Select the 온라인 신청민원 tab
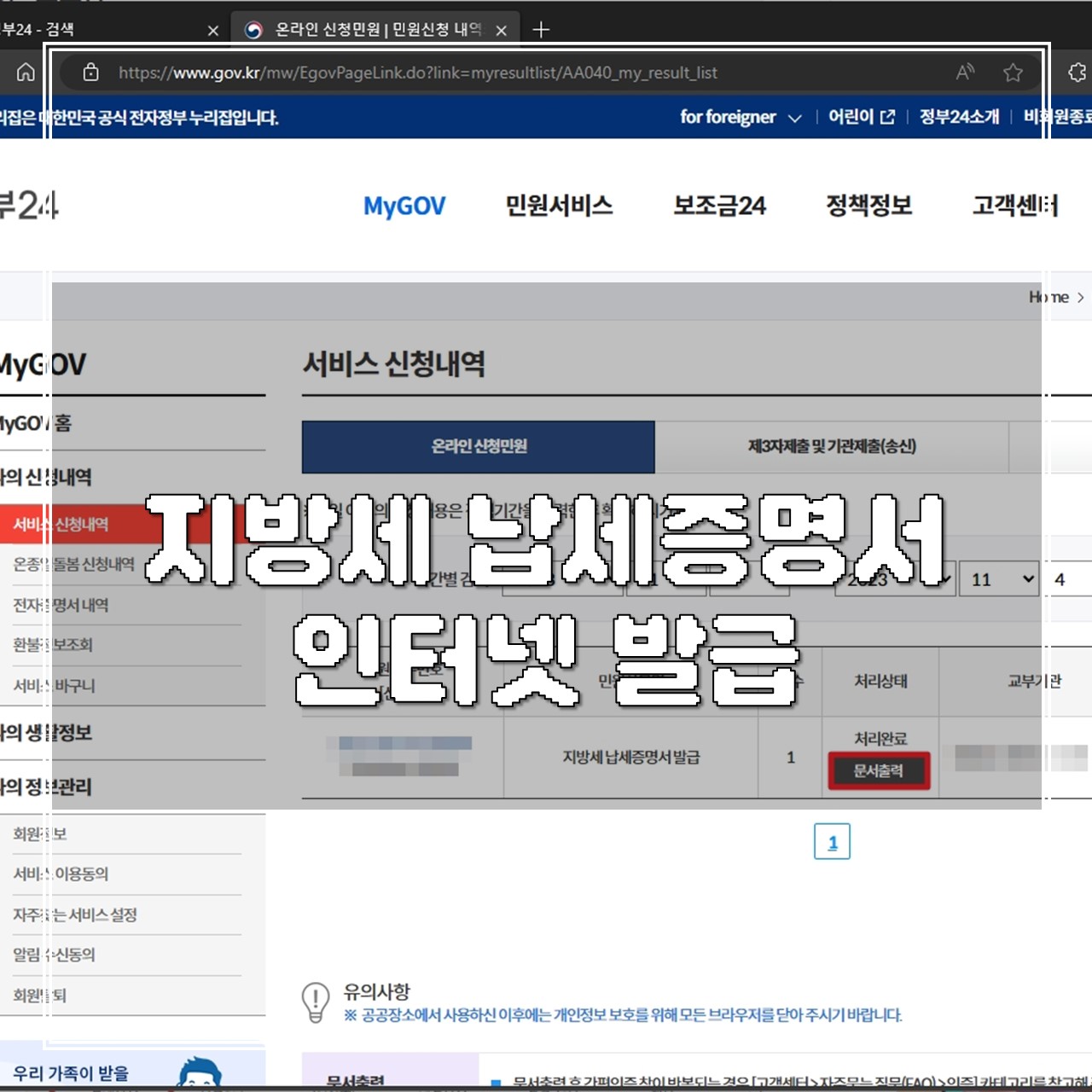1092x1092 pixels. [479, 446]
